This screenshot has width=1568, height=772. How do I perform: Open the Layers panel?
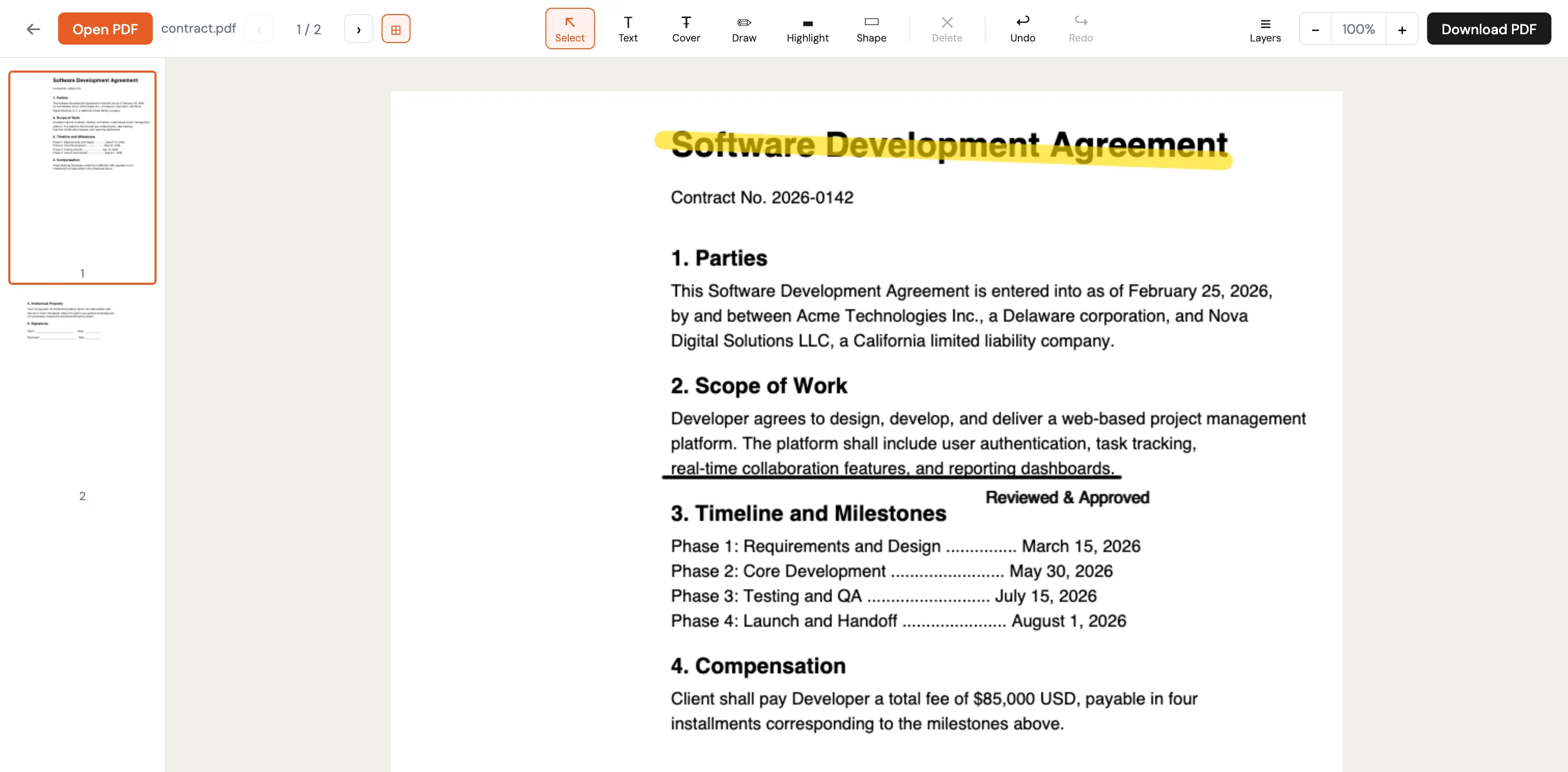point(1265,28)
